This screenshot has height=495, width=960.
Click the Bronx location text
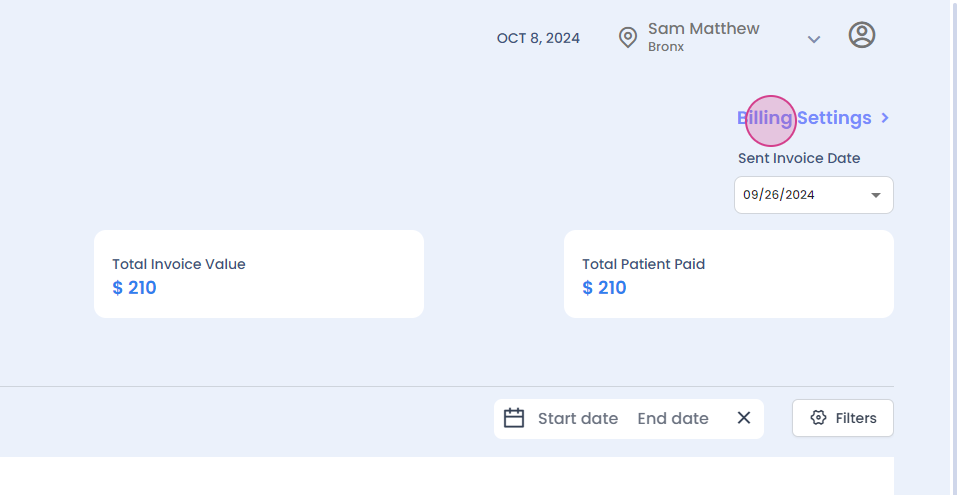666,46
